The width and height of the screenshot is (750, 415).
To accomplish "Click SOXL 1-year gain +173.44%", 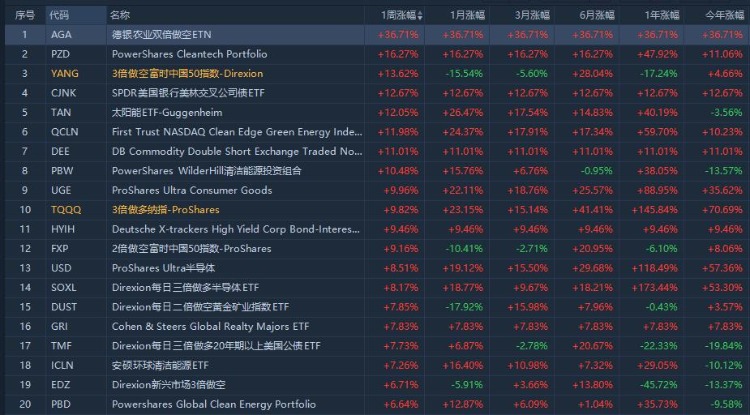I will coord(654,287).
